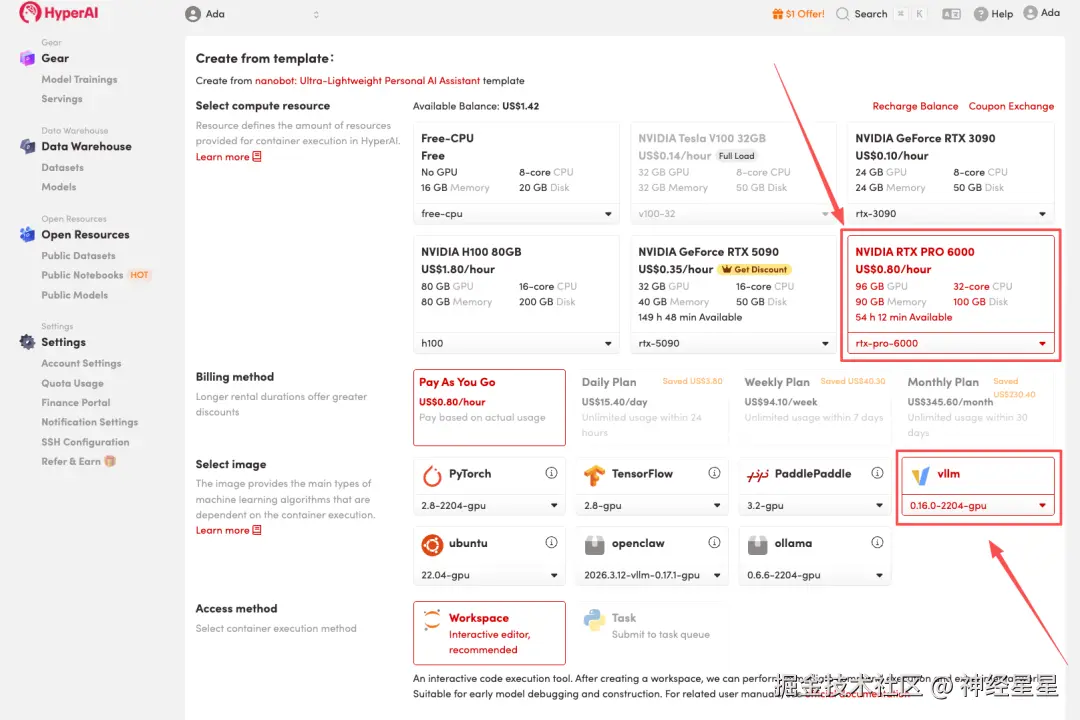The image size is (1080, 720).
Task: Open the nanobot template link
Action: tap(367, 81)
